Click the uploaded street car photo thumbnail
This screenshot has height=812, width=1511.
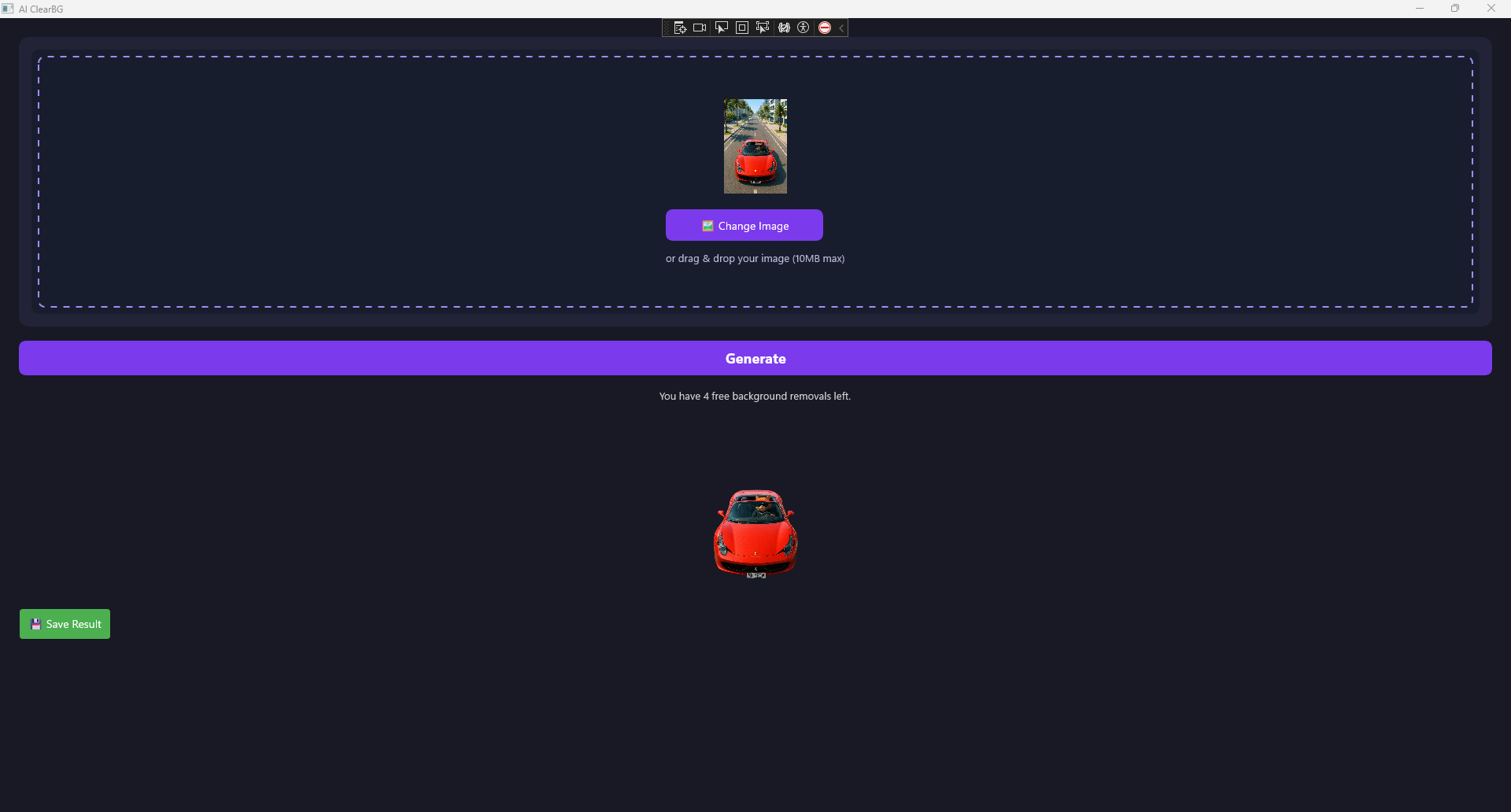(x=755, y=146)
